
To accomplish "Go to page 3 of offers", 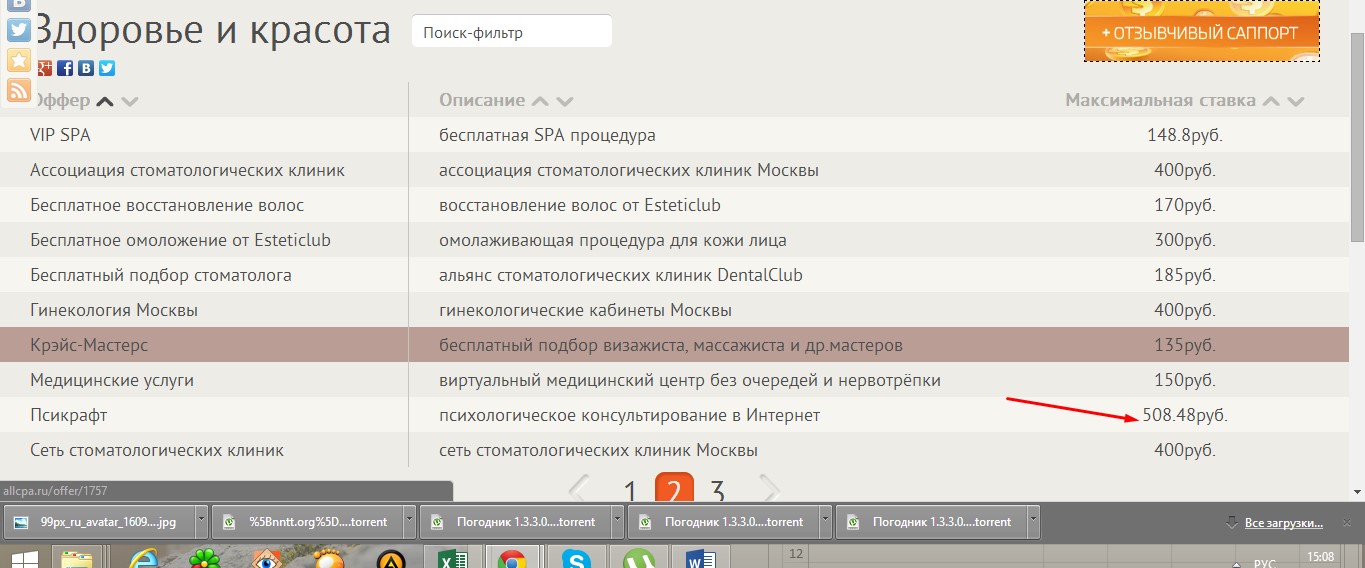I will click(x=717, y=490).
